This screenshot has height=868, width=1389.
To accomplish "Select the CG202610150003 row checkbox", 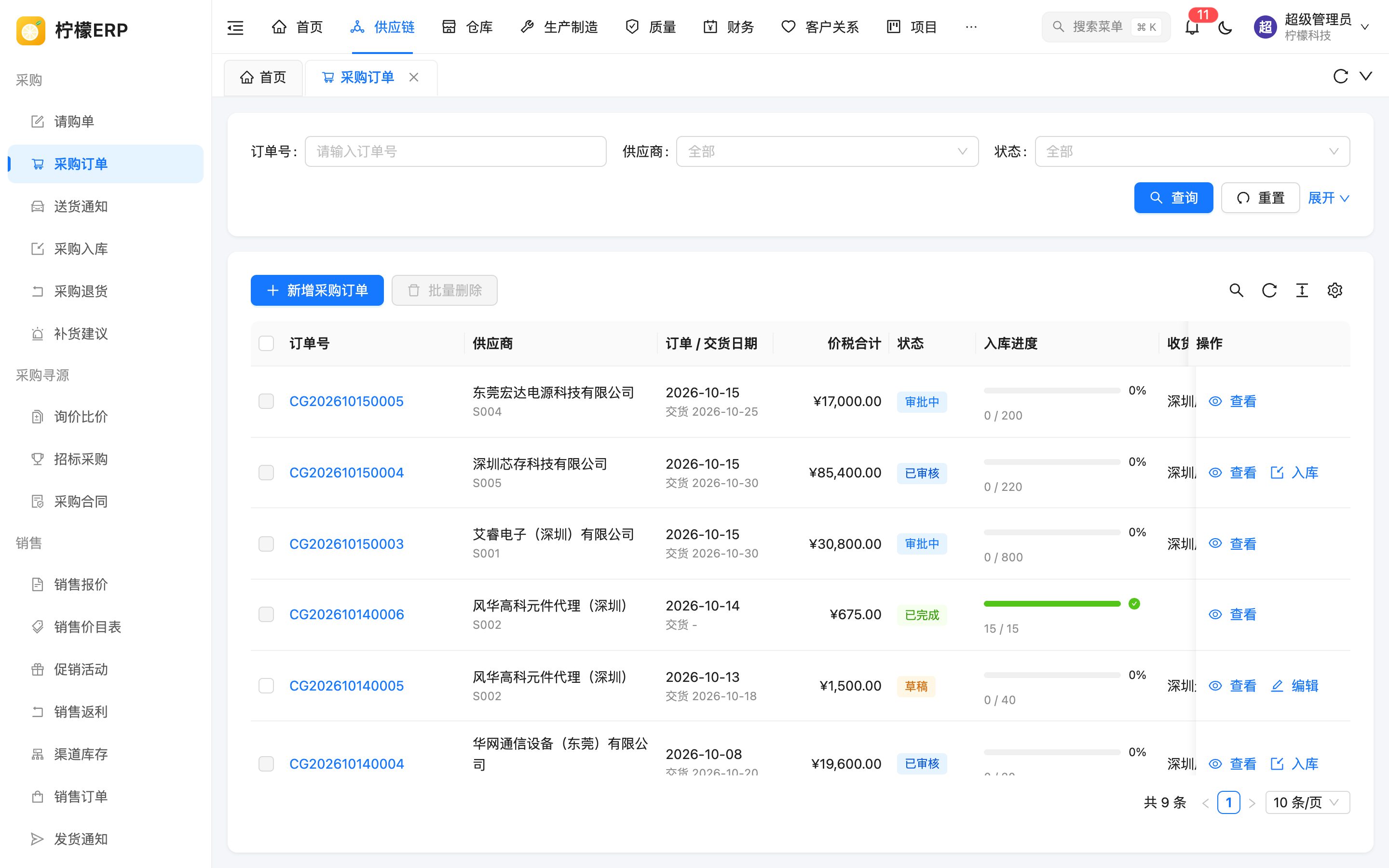I will tap(266, 543).
